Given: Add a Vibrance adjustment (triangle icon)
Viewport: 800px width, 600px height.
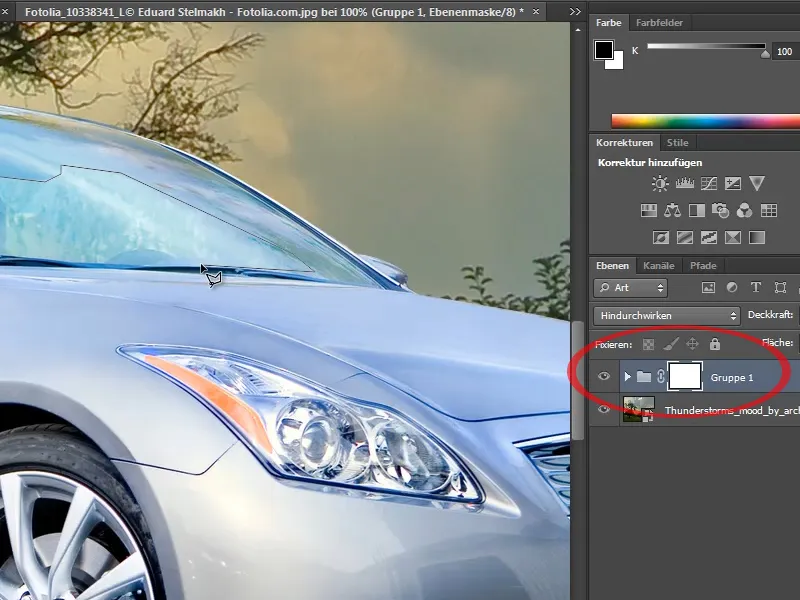Looking at the screenshot, I should (x=757, y=184).
